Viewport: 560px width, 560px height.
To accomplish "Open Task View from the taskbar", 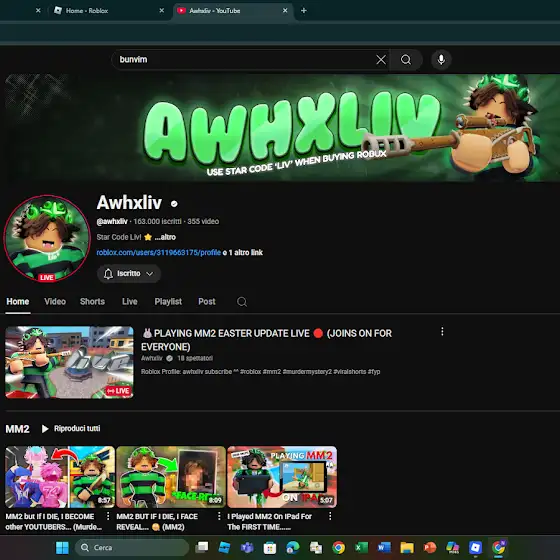I will (x=202, y=548).
